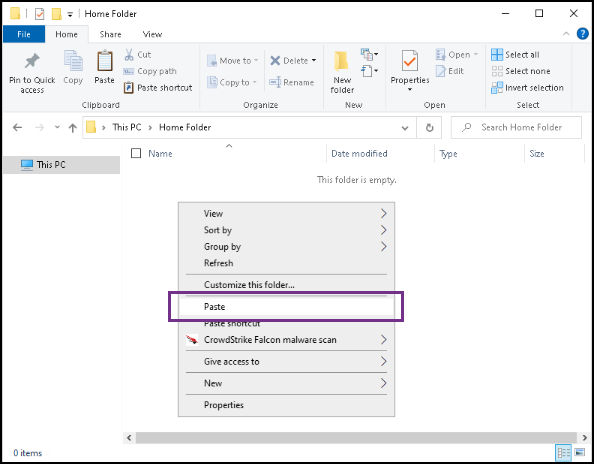Viewport: 594px width, 464px height.
Task: Expand the Delete dropdown arrow
Action: (314, 61)
